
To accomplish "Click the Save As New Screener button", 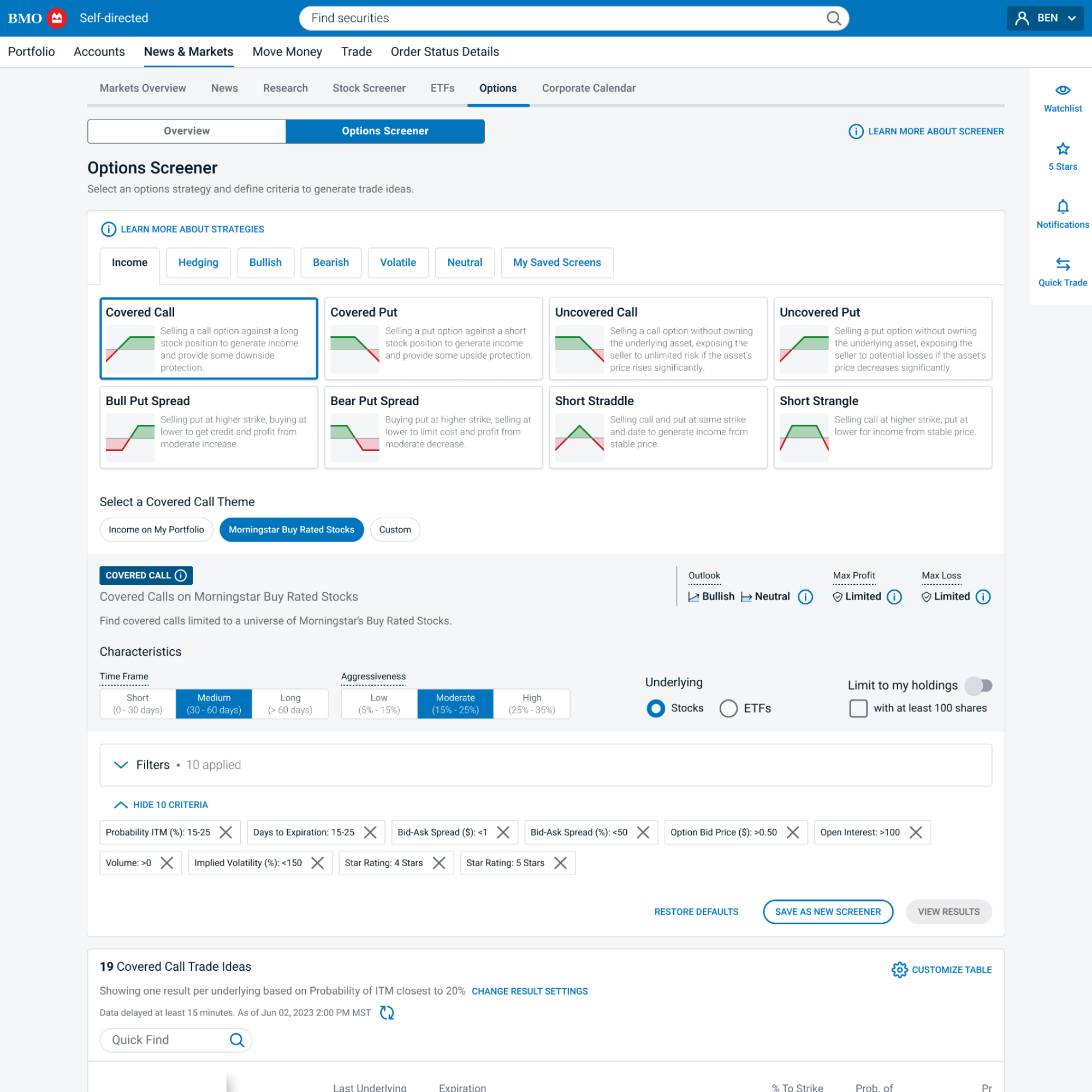I will [828, 912].
